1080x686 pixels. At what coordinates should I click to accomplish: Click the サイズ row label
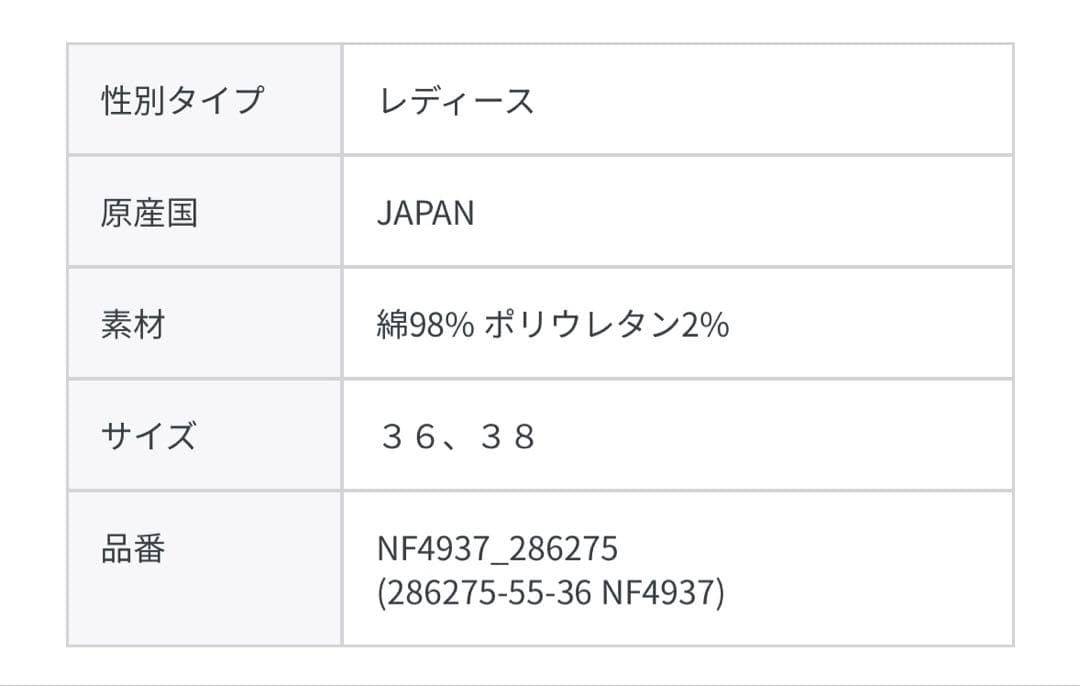click(149, 436)
